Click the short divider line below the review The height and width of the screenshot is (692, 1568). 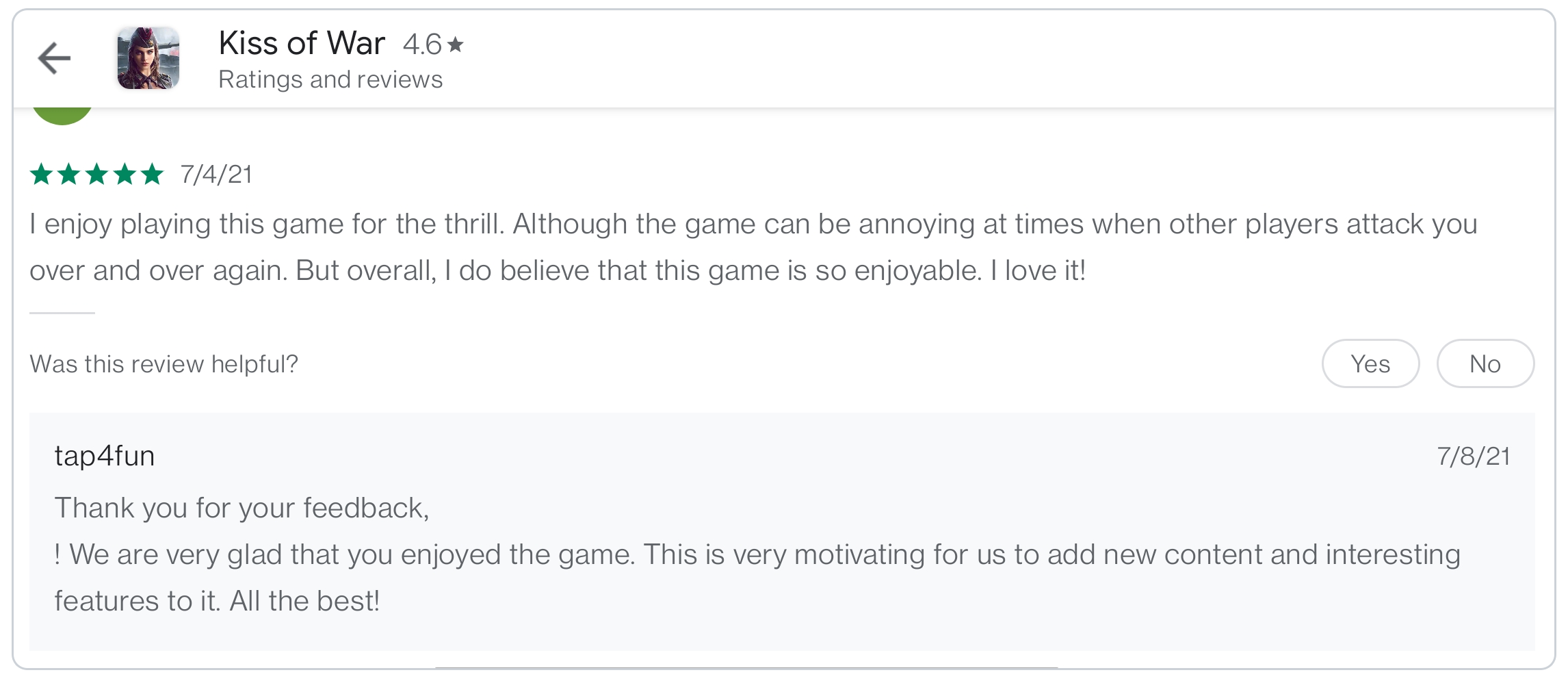[x=62, y=313]
